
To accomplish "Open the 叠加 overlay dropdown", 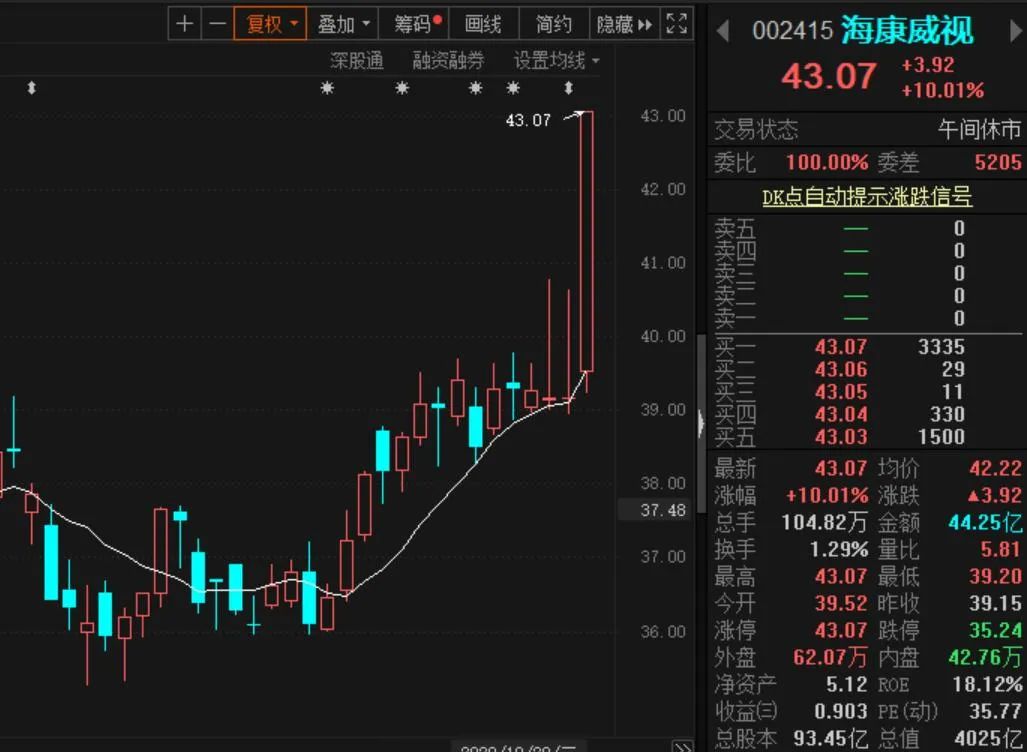I will (343, 24).
